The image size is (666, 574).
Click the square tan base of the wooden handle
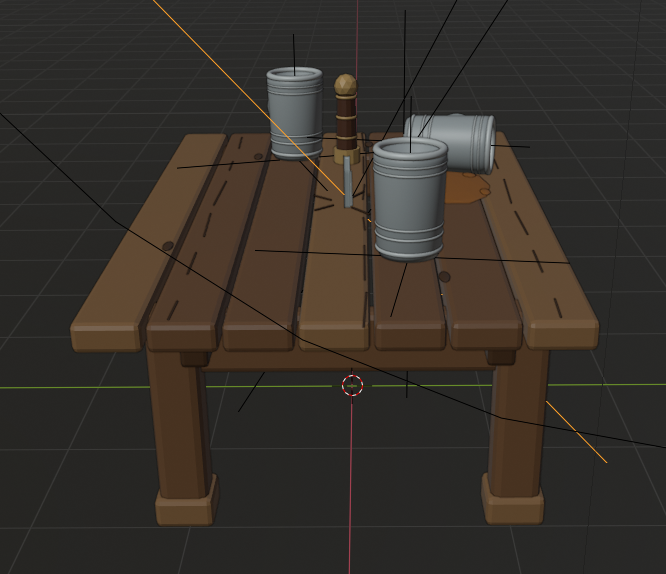pyautogui.click(x=346, y=155)
